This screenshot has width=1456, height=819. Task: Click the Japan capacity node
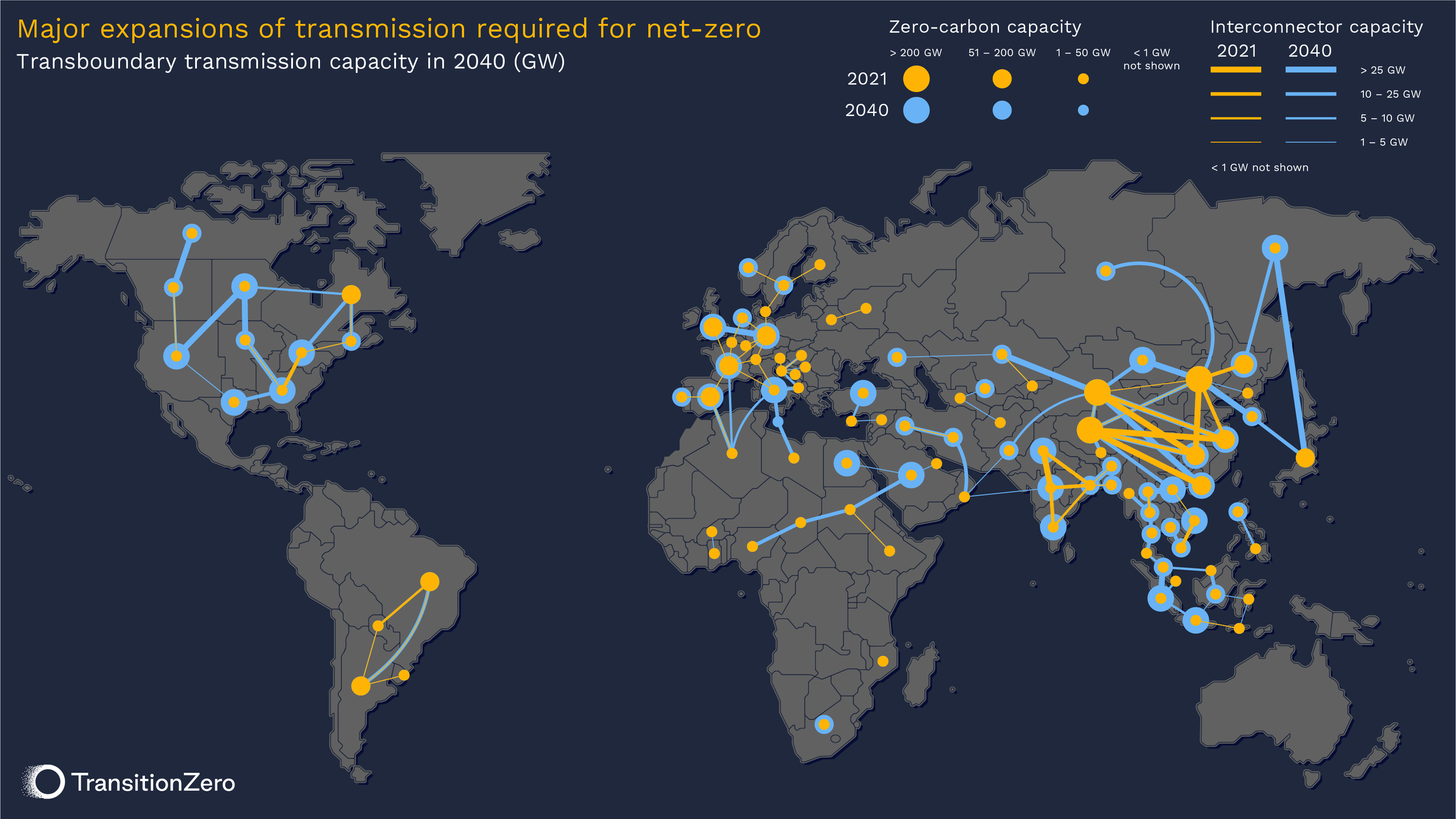pos(1305,458)
